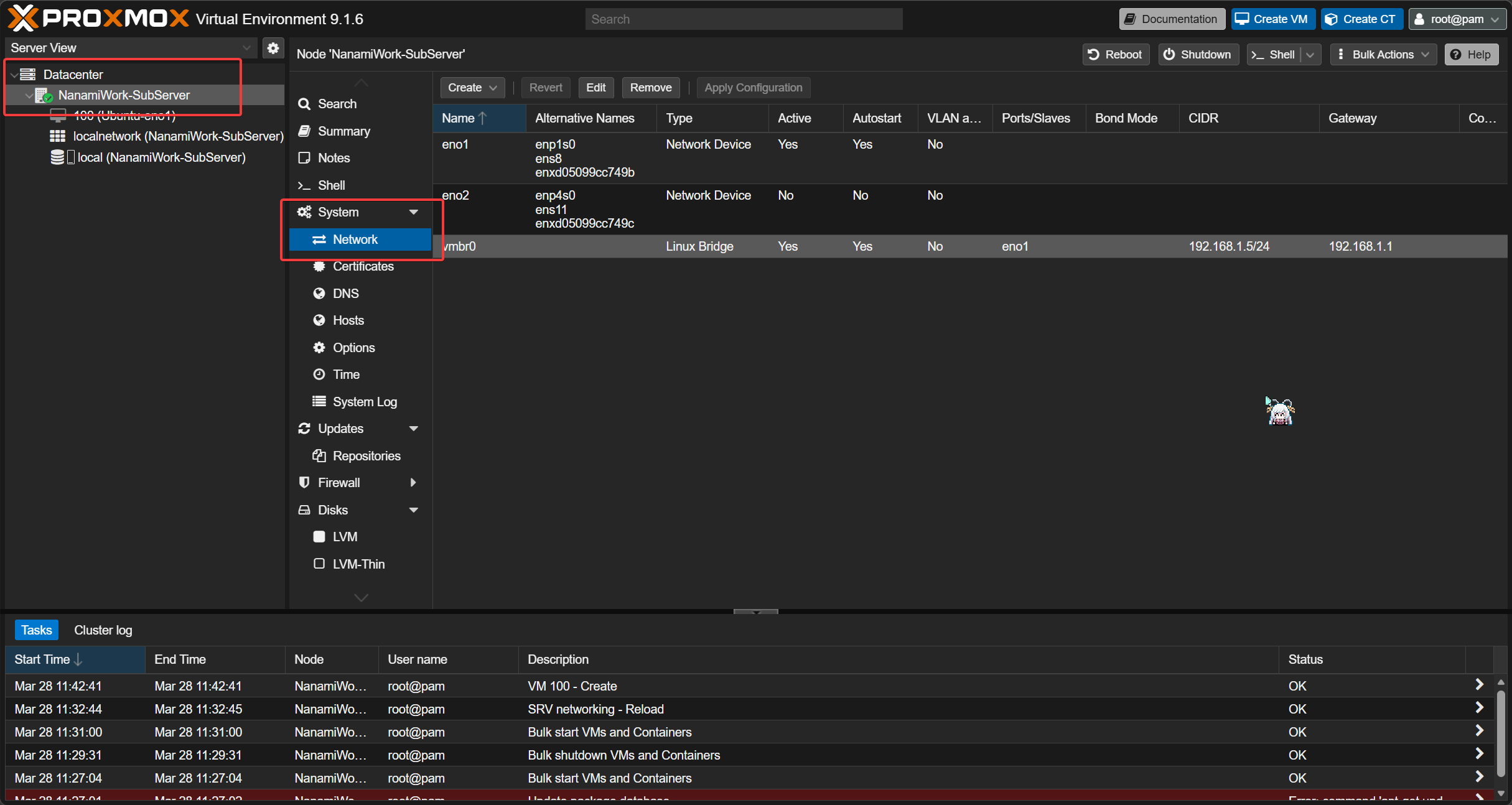1512x805 pixels.
Task: Select the eno2 network device row
Action: tap(970, 209)
